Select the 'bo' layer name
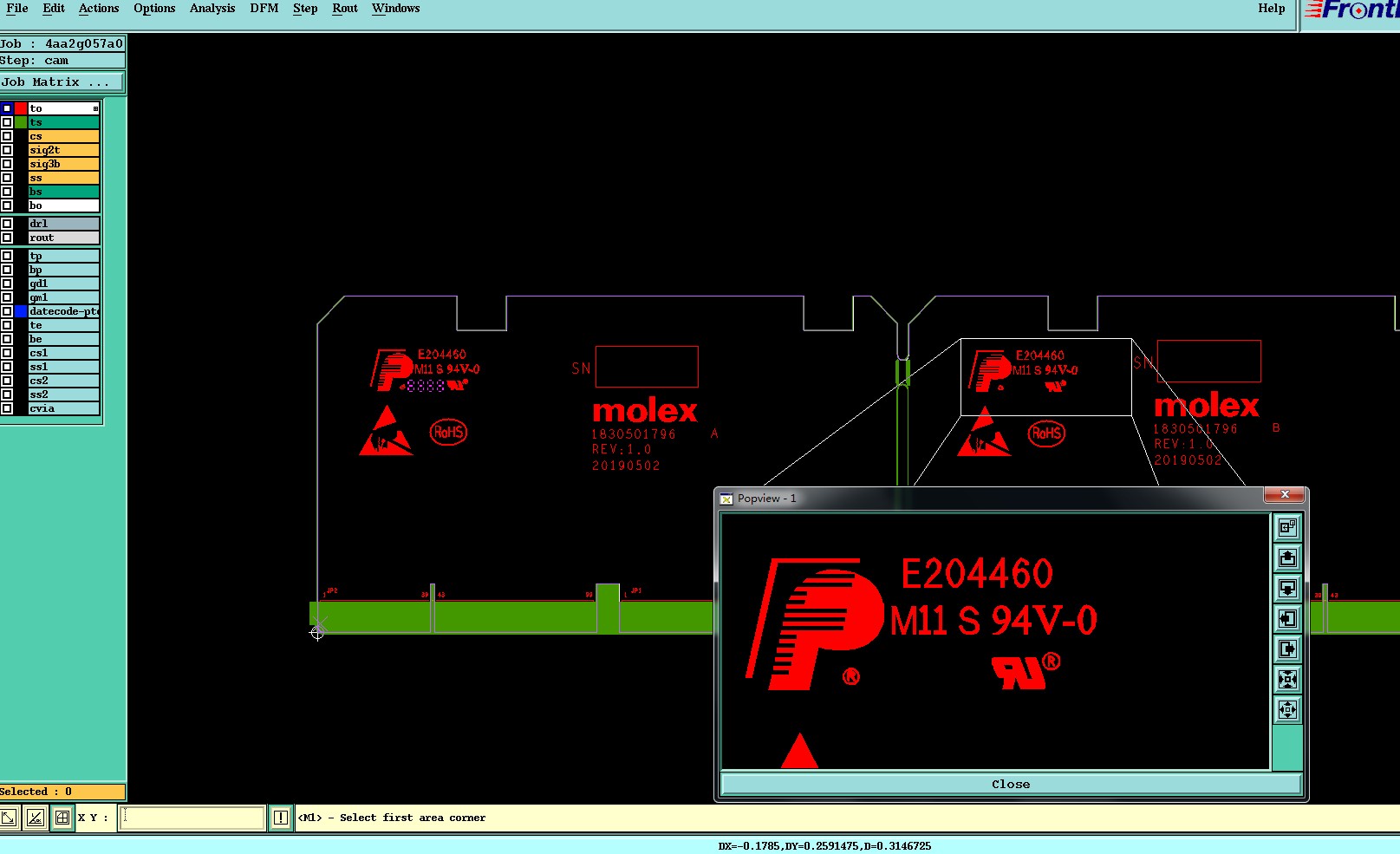 (x=64, y=205)
